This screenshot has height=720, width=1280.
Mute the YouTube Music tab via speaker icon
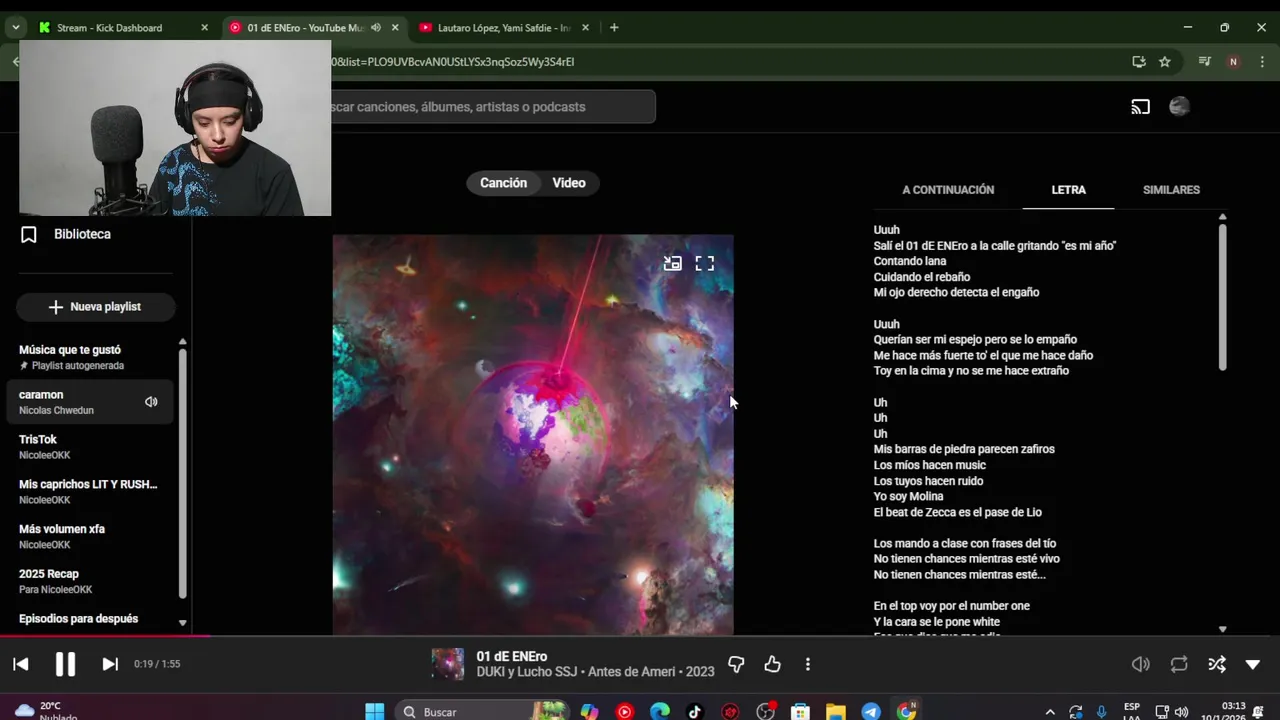coord(376,28)
